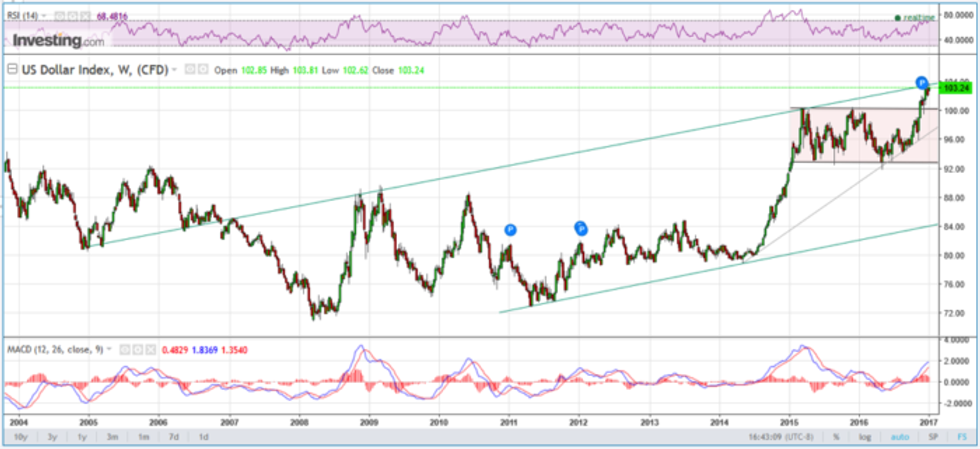This screenshot has height=449, width=980.
Task: Click the blue P marker near 2011
Action: (510, 230)
